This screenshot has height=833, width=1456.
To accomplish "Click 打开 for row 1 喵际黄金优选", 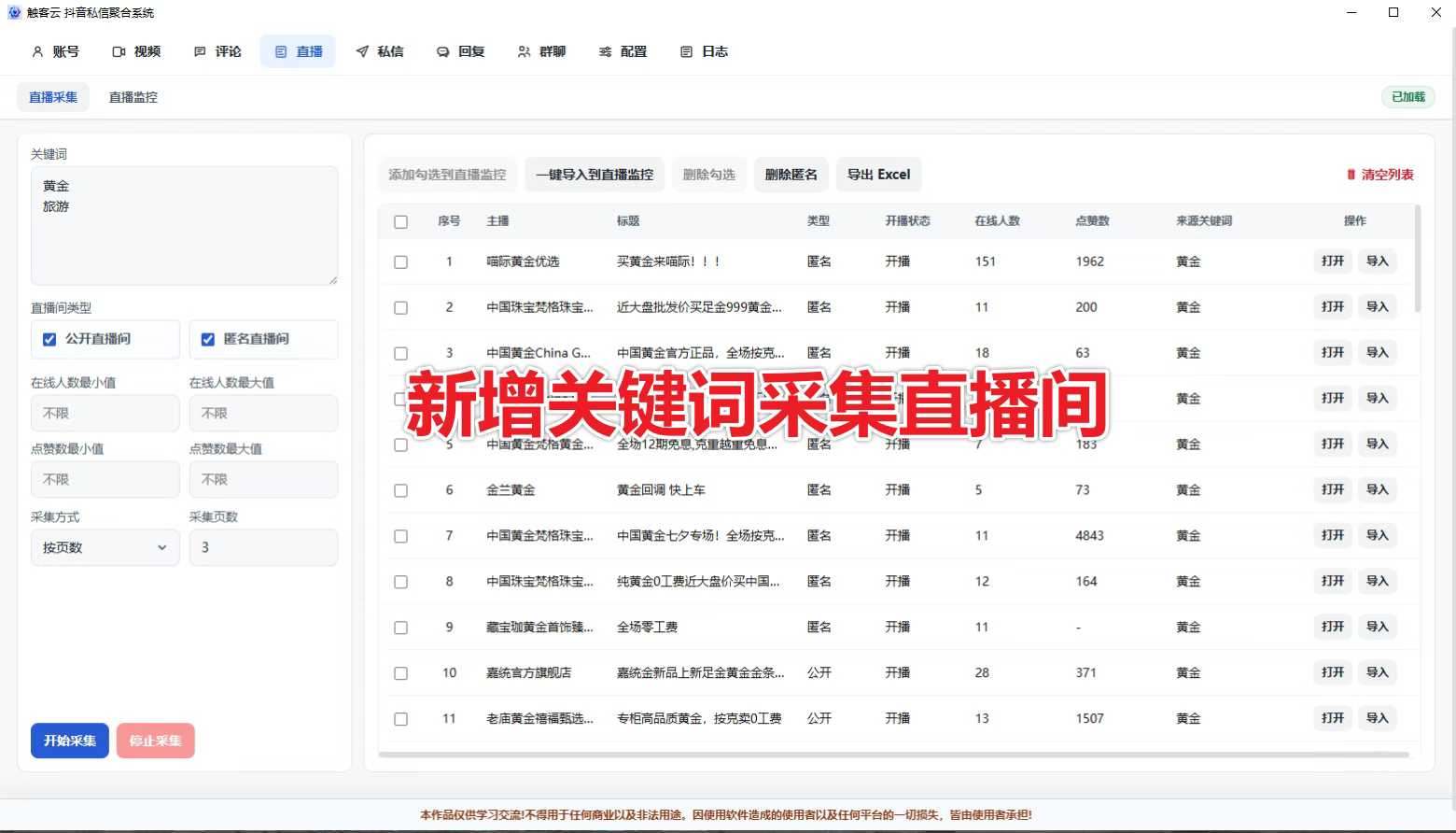I will click(1333, 261).
